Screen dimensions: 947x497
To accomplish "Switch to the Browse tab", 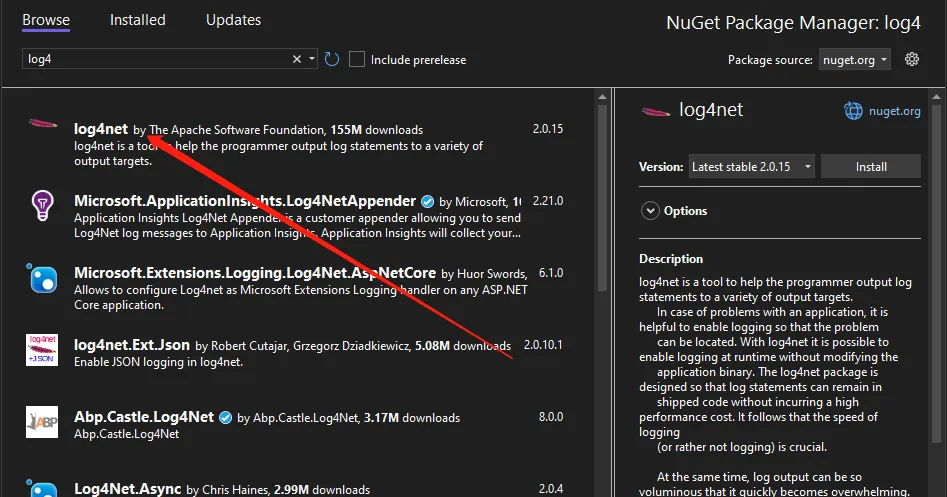I will pos(46,20).
